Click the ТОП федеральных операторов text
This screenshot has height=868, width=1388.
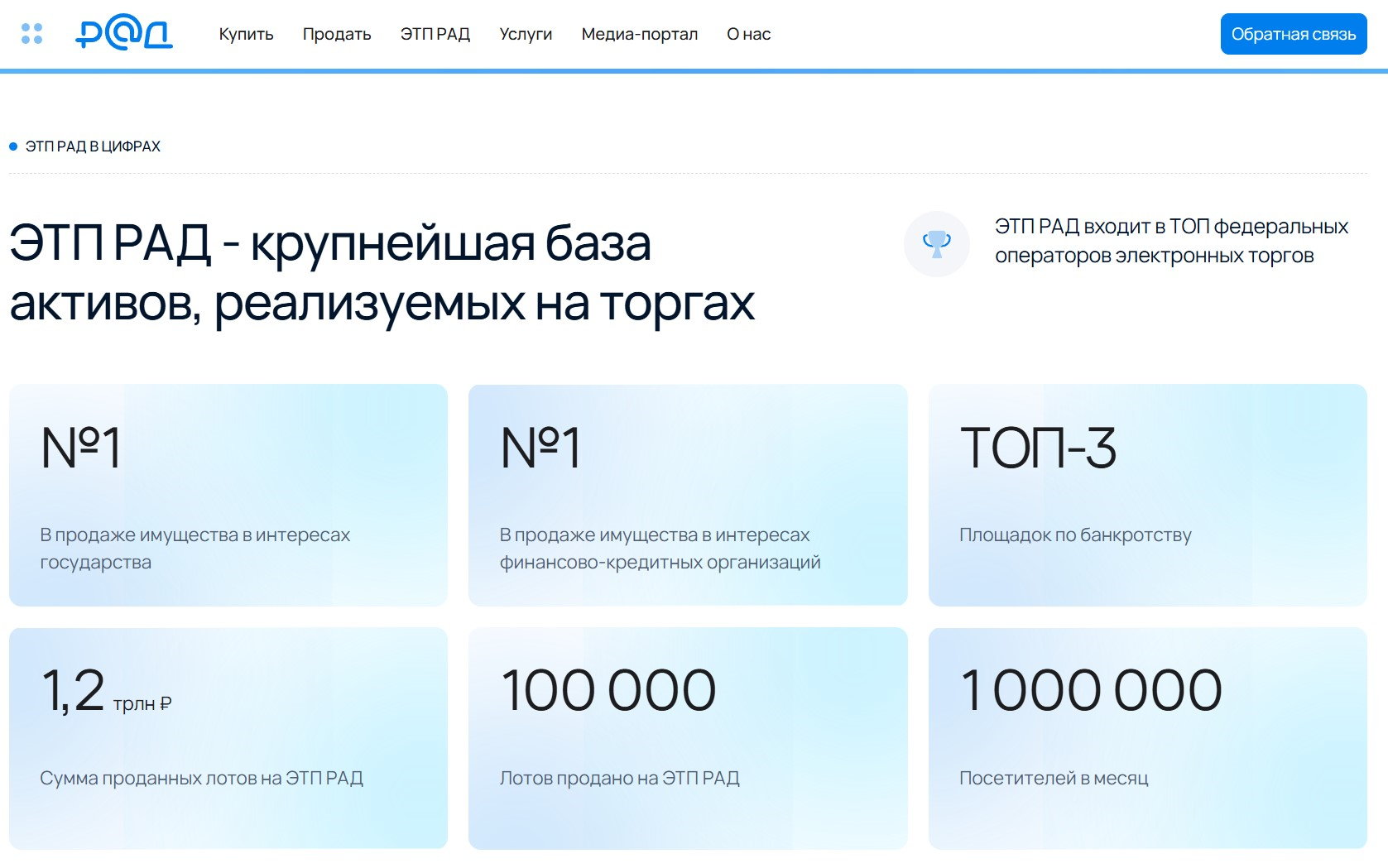point(1170,241)
